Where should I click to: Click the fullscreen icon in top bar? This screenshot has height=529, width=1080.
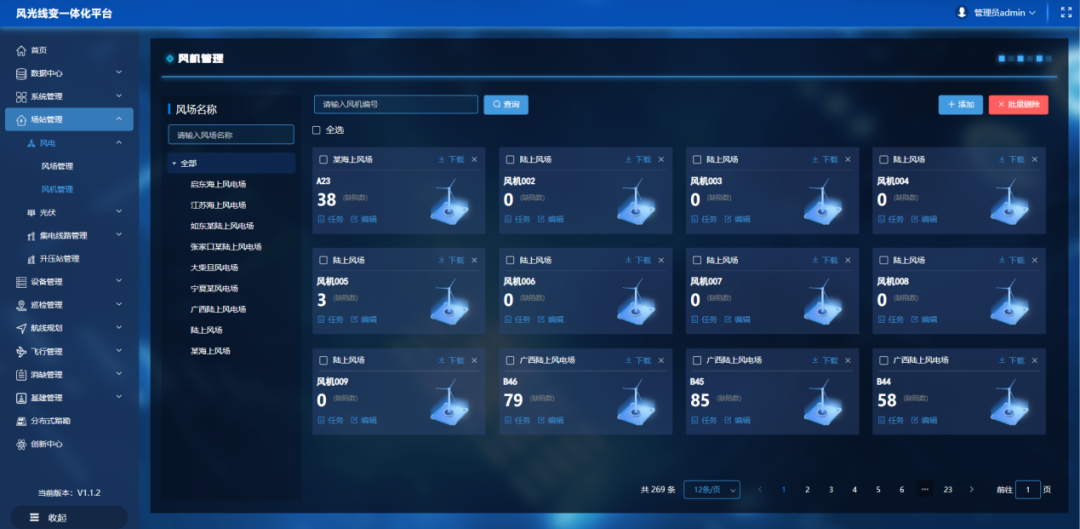point(1065,13)
